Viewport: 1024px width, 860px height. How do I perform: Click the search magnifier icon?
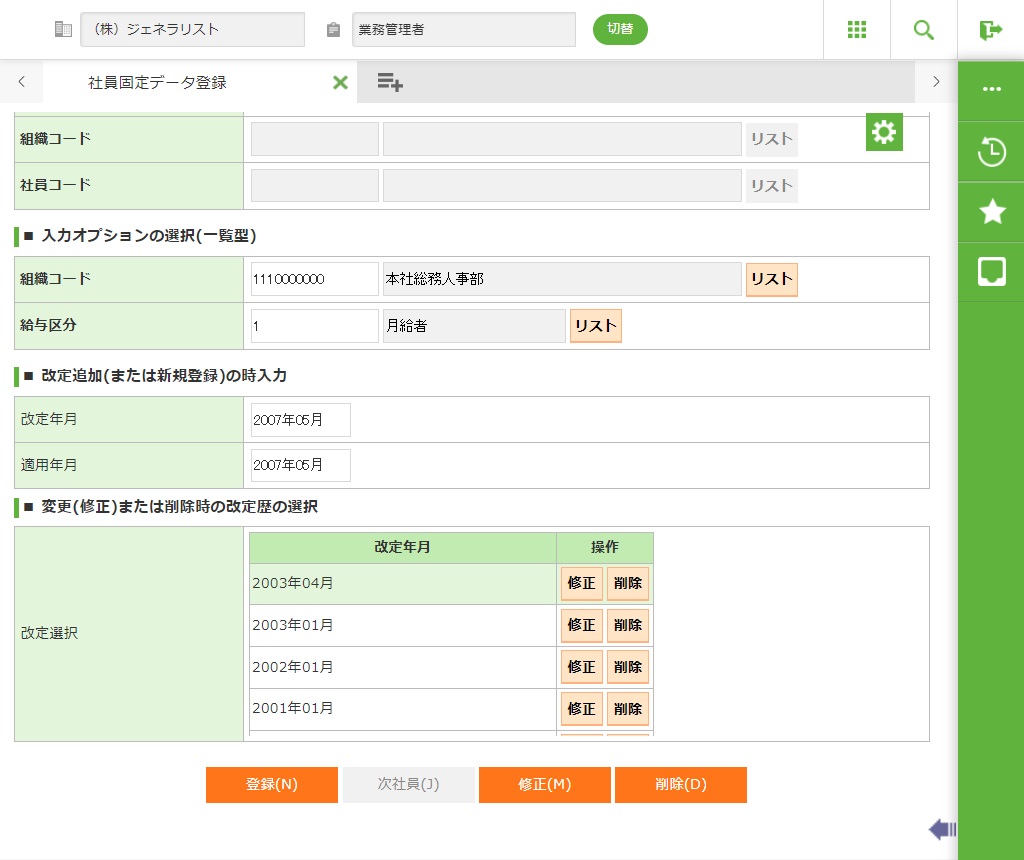[924, 30]
